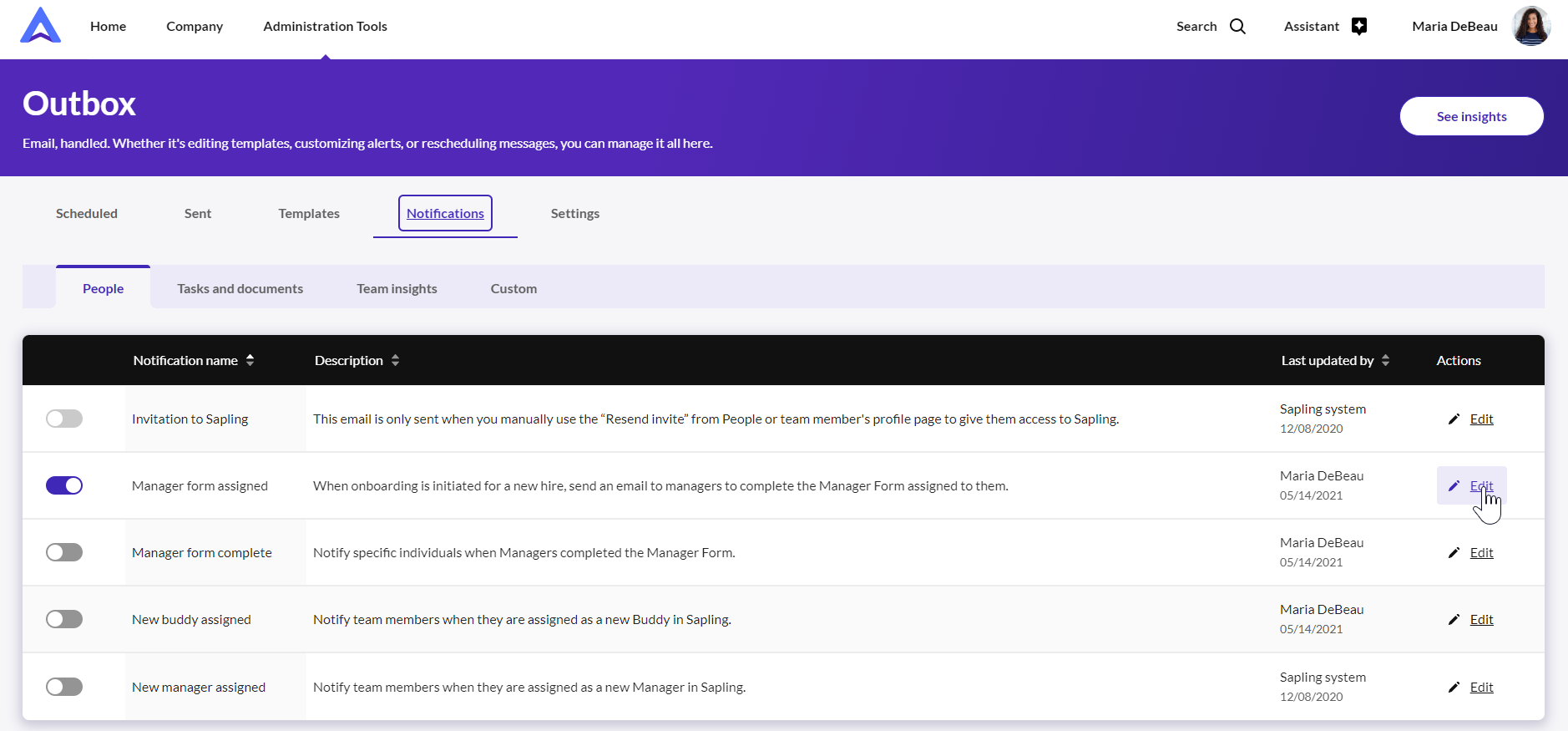Open the Settings tab
The height and width of the screenshot is (731, 1568).
click(575, 214)
